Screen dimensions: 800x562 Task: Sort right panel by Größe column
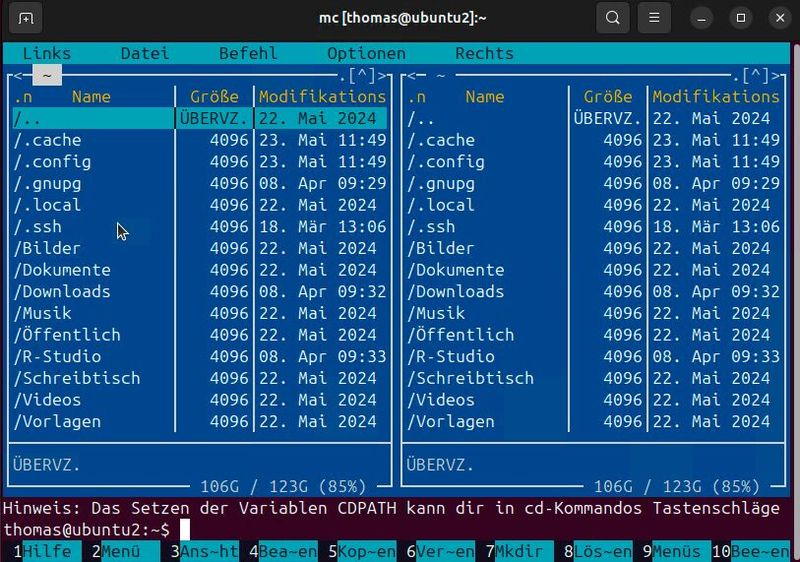pos(608,96)
